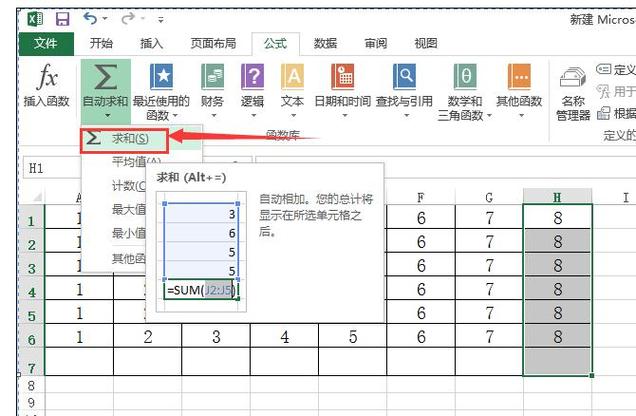Open the 文件 (File) tab
Viewport: 636px width, 416px height.
click(46, 43)
